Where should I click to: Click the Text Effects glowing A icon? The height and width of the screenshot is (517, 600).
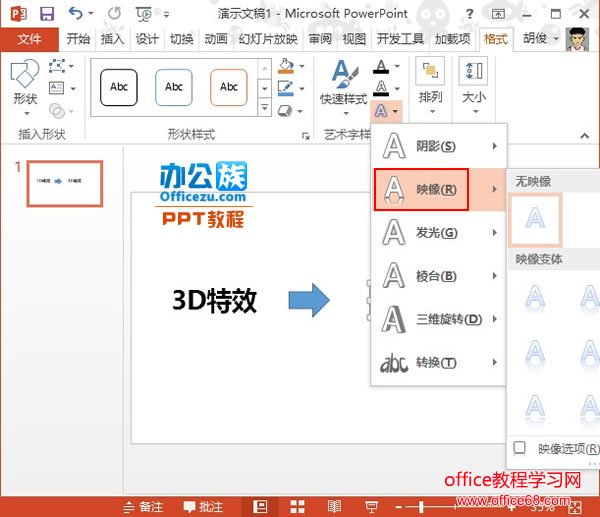point(381,111)
